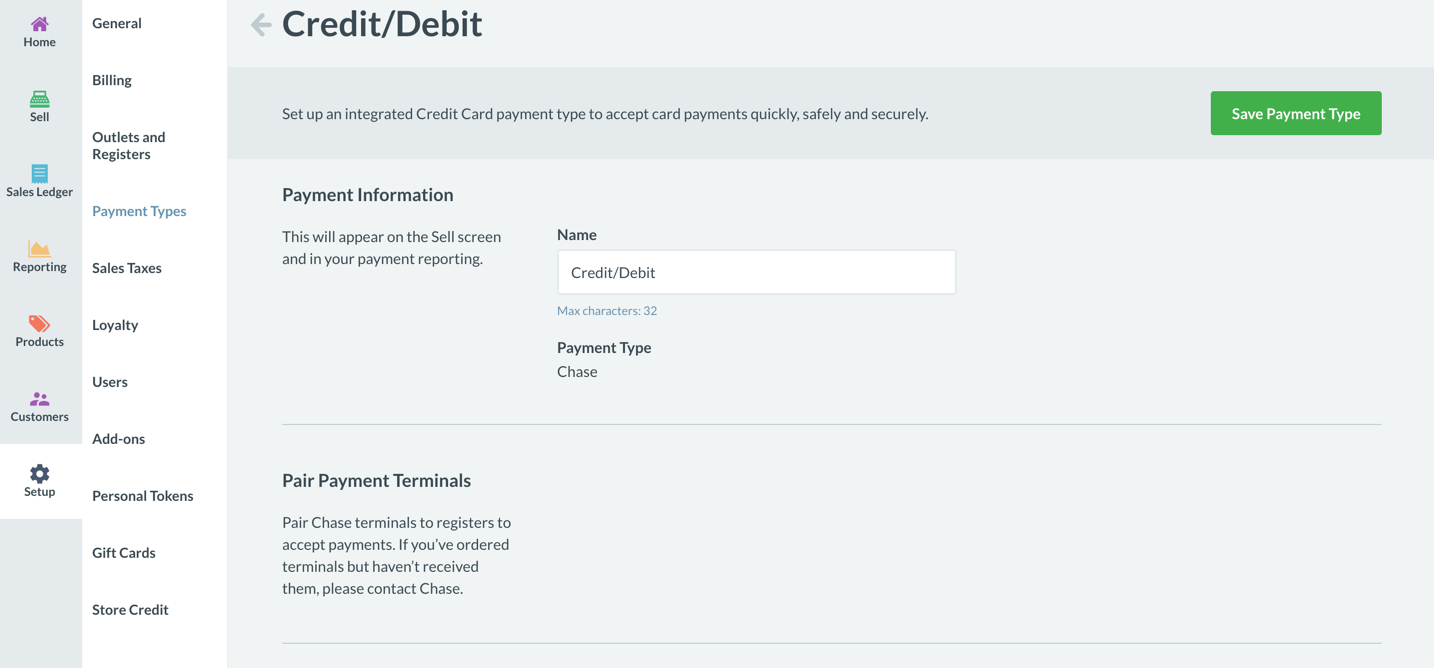Image resolution: width=1434 pixels, height=668 pixels.
Task: Open Loyalty settings
Action: pos(115,325)
